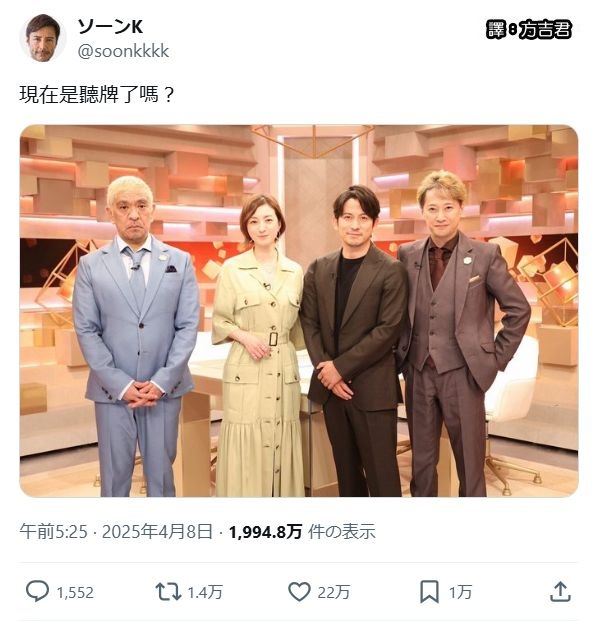Click the 22万 likes count
The height and width of the screenshot is (621, 598).
(333, 592)
